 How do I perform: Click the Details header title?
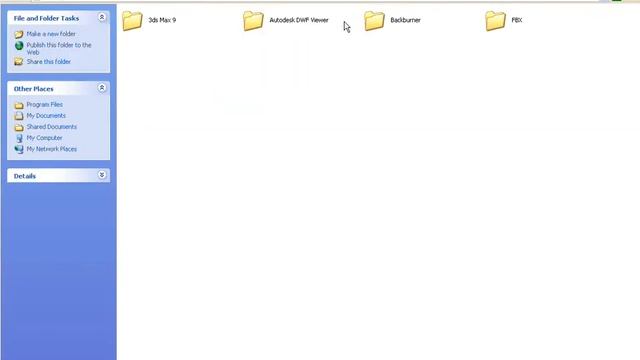pyautogui.click(x=24, y=176)
